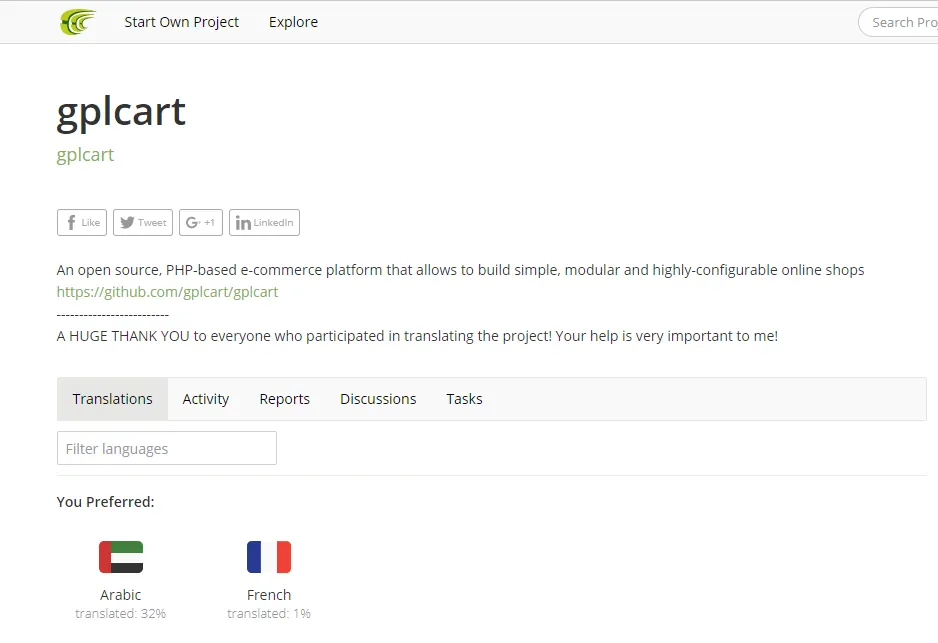The image size is (938, 643).
Task: Open the Tasks tab
Action: click(464, 399)
